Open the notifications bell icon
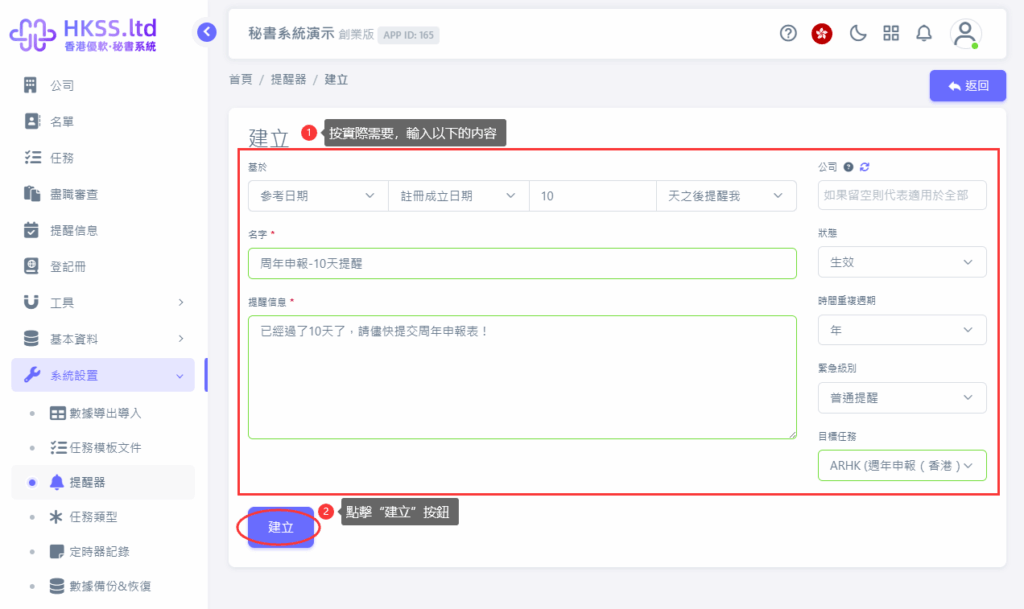The image size is (1024, 609). [924, 33]
